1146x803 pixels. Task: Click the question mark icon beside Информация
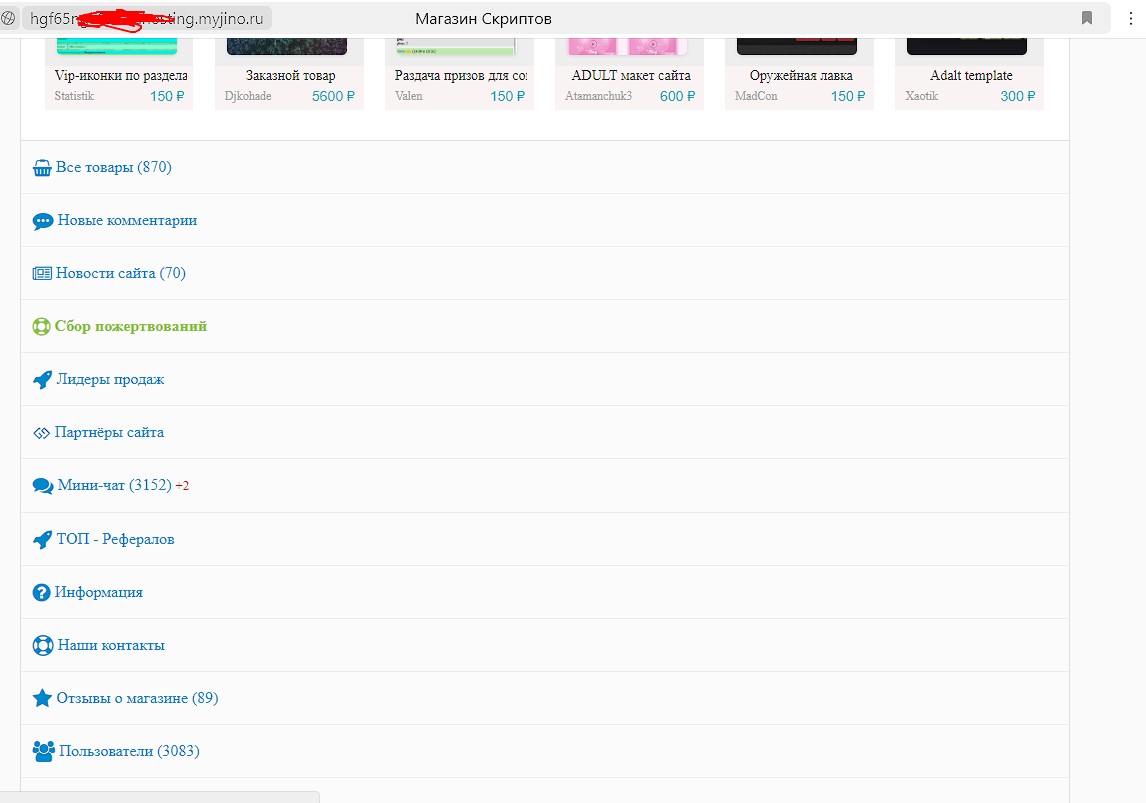coord(42,592)
